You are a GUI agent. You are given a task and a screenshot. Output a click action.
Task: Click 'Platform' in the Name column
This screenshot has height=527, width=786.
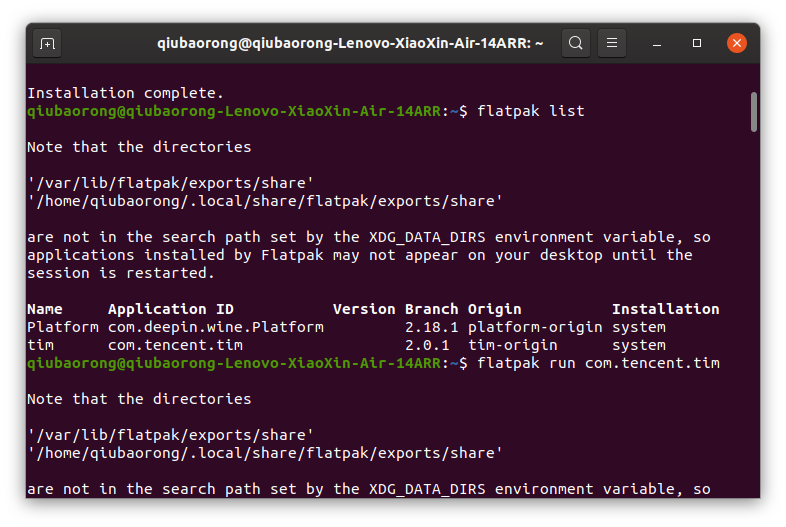point(63,327)
